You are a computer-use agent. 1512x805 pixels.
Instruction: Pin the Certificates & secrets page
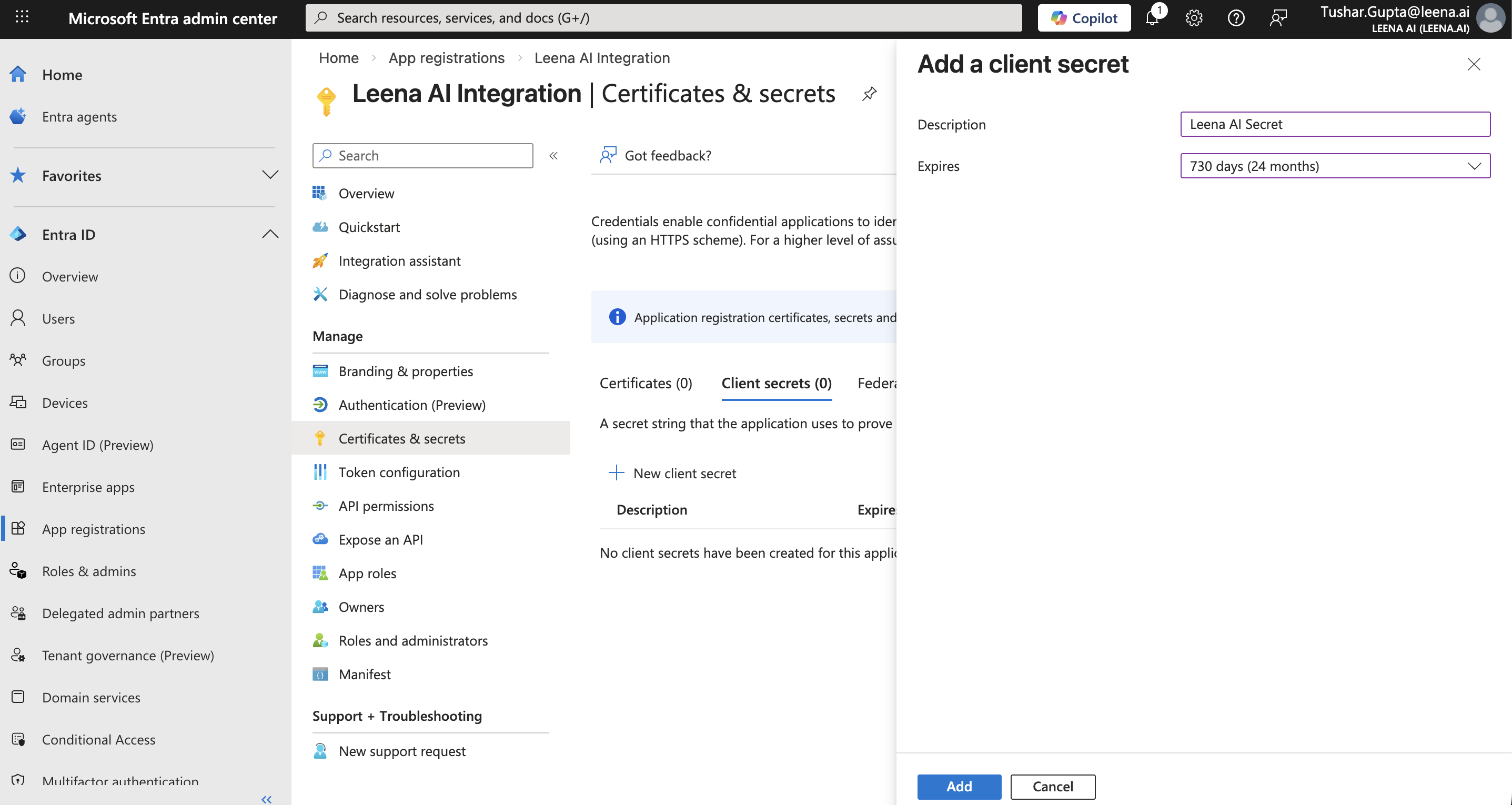click(869, 93)
